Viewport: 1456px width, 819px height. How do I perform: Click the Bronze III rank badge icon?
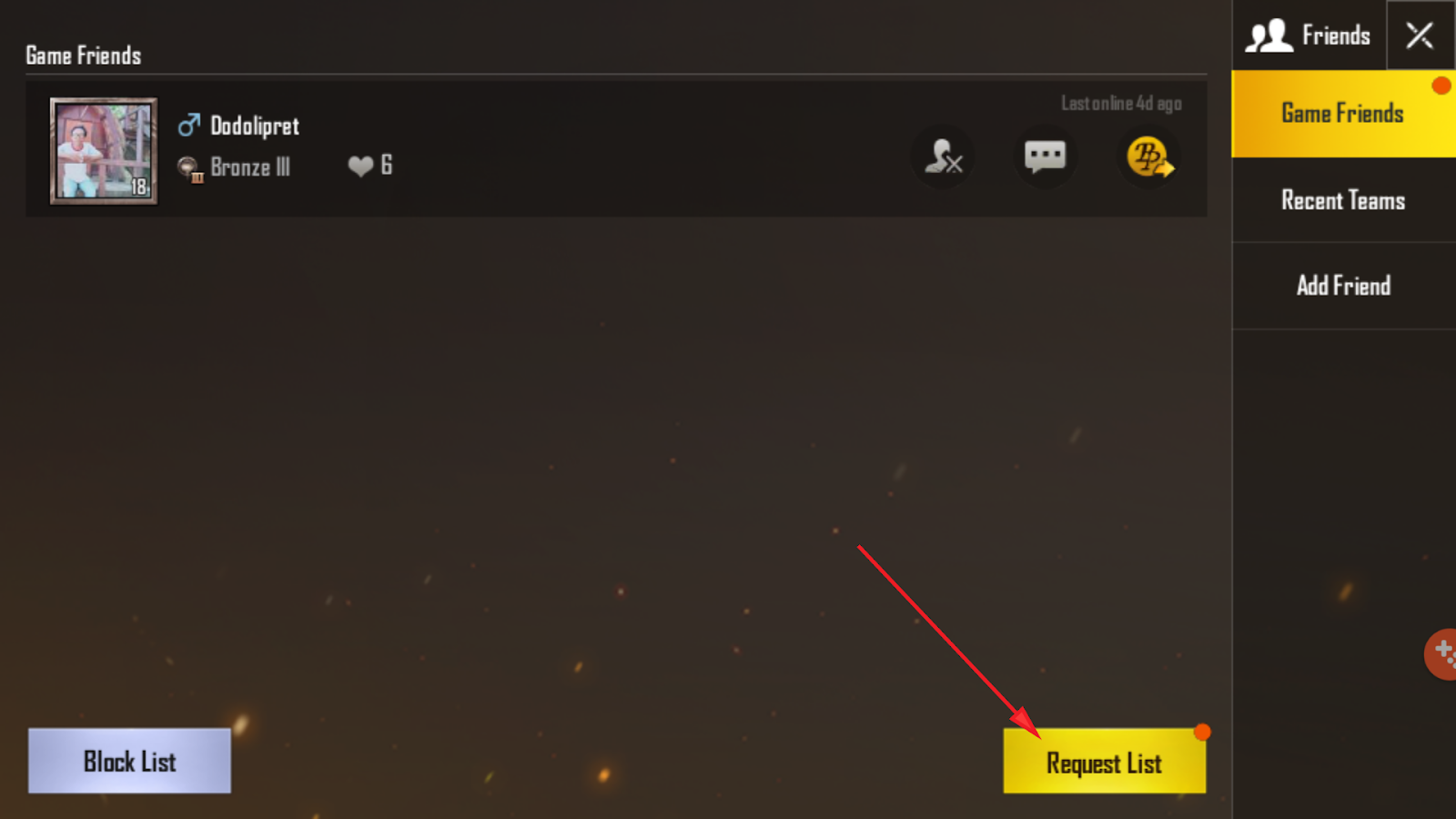coord(190,169)
